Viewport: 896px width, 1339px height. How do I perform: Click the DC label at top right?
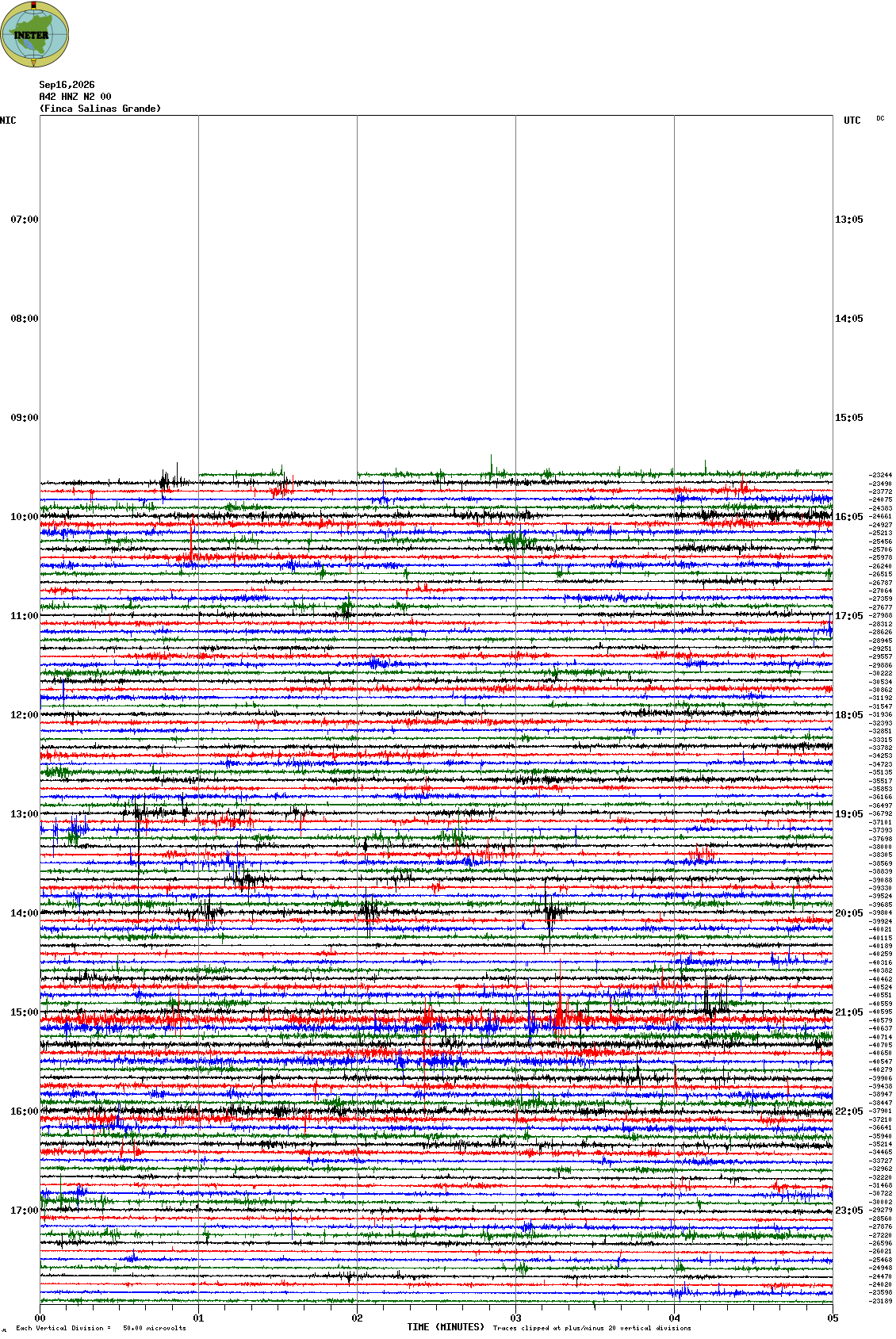coord(880,118)
